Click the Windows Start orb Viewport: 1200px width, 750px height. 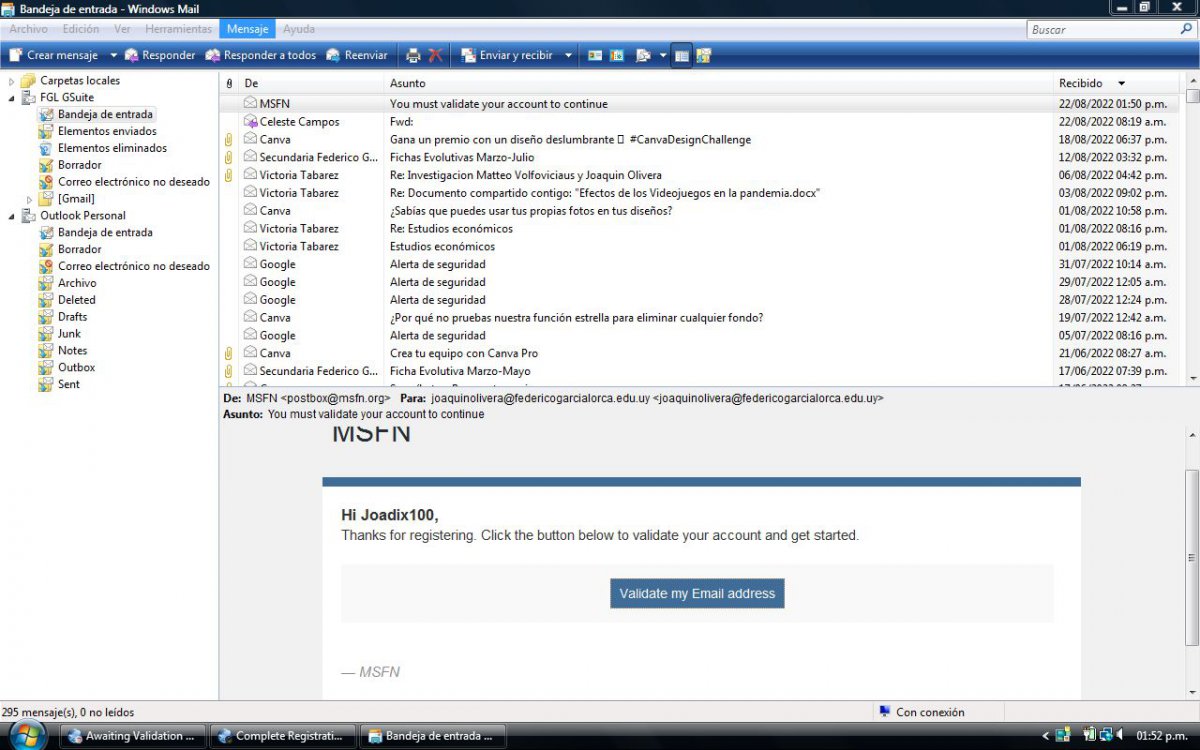pyautogui.click(x=27, y=735)
